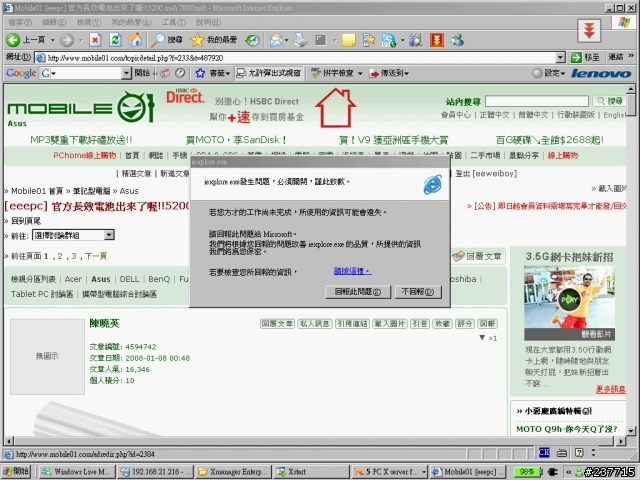The width and height of the screenshot is (640, 480).
Task: Click the MOTO Q9h article link
Action: click(x=566, y=429)
